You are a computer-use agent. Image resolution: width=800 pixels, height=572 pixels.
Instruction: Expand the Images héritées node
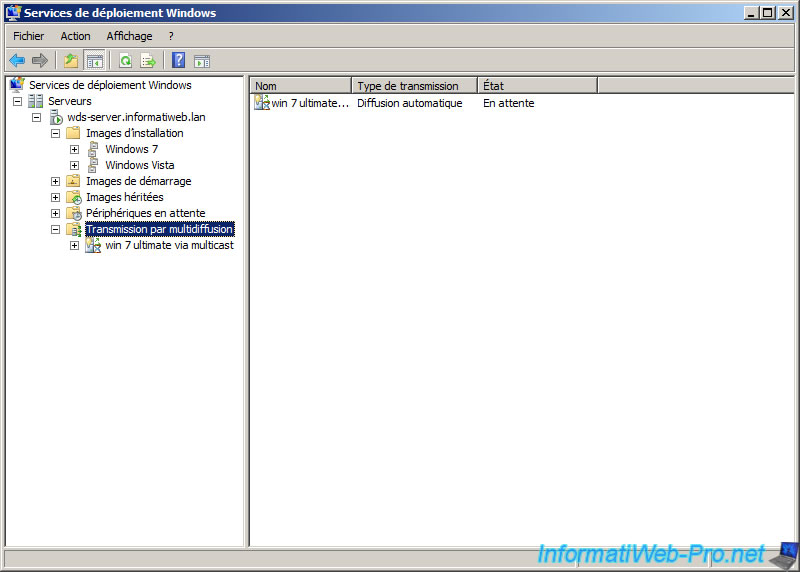(x=56, y=197)
